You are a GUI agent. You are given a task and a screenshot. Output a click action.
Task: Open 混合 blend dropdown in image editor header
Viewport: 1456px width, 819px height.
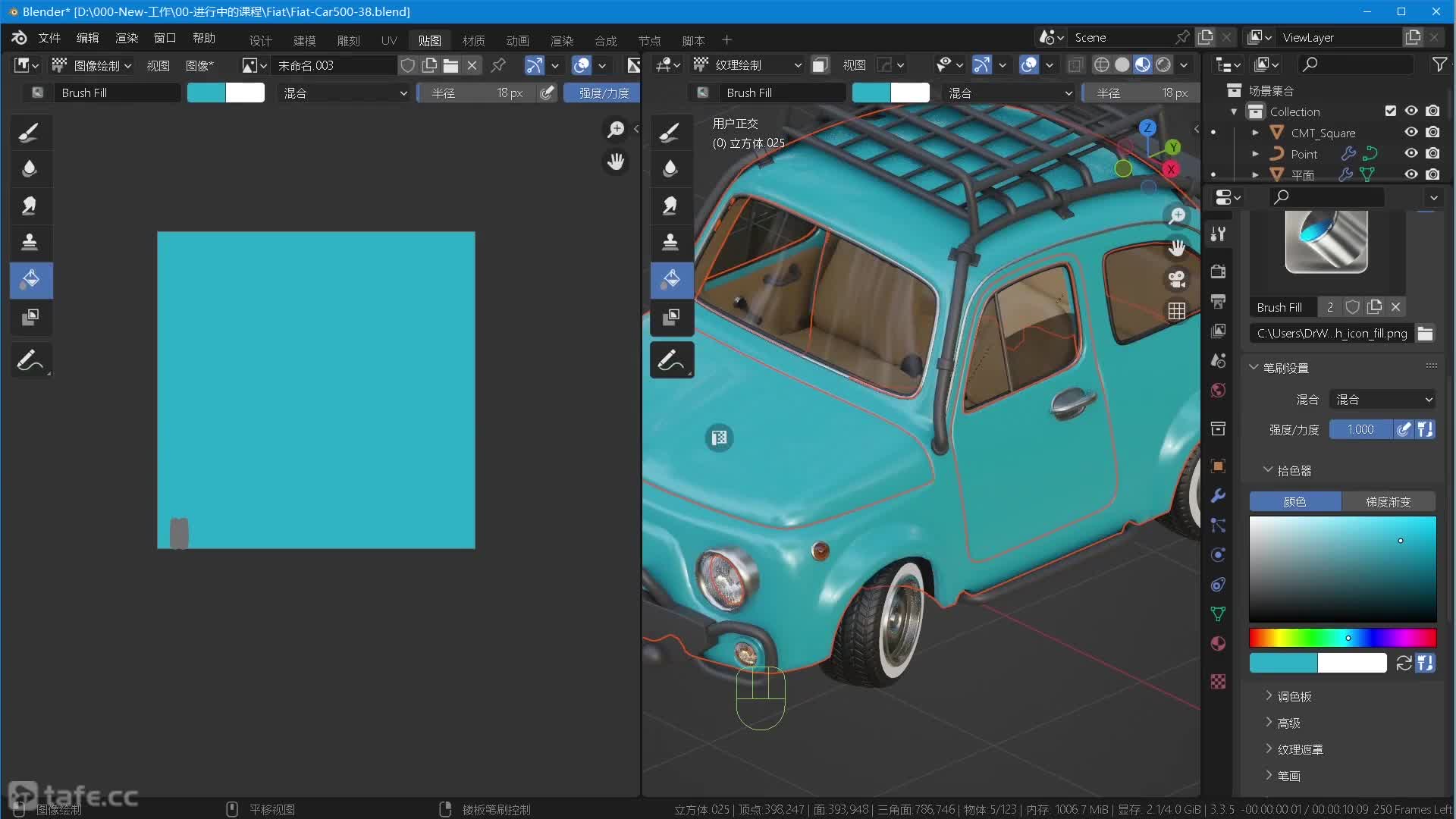344,93
